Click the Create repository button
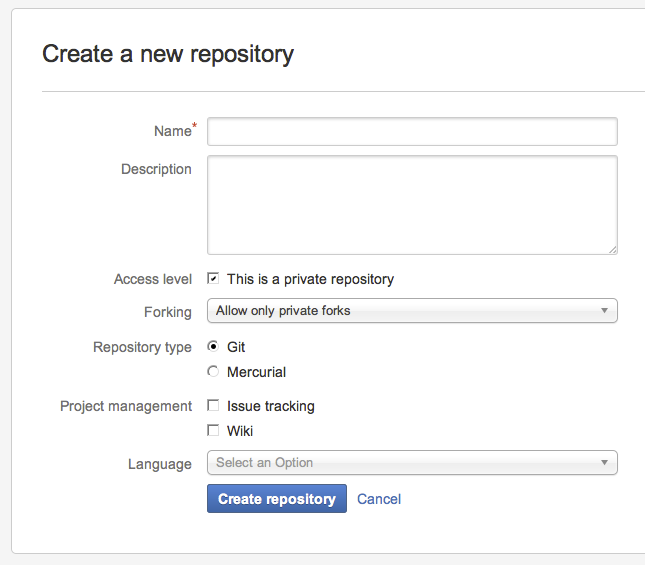Image resolution: width=645 pixels, height=565 pixels. (x=277, y=498)
